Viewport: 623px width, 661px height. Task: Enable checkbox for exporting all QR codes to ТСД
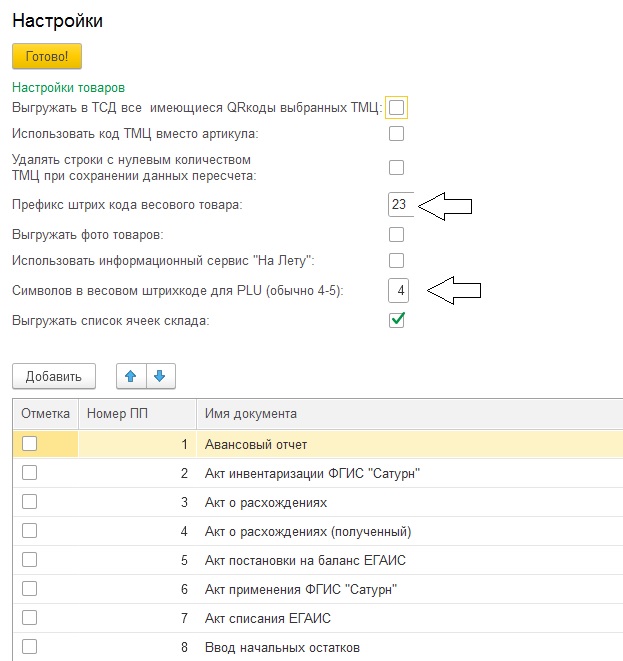tap(397, 107)
